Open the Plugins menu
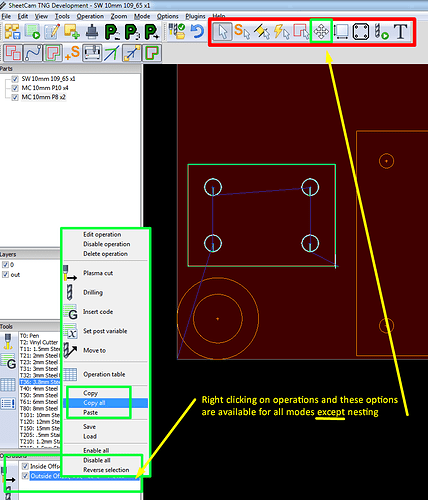 pos(195,16)
